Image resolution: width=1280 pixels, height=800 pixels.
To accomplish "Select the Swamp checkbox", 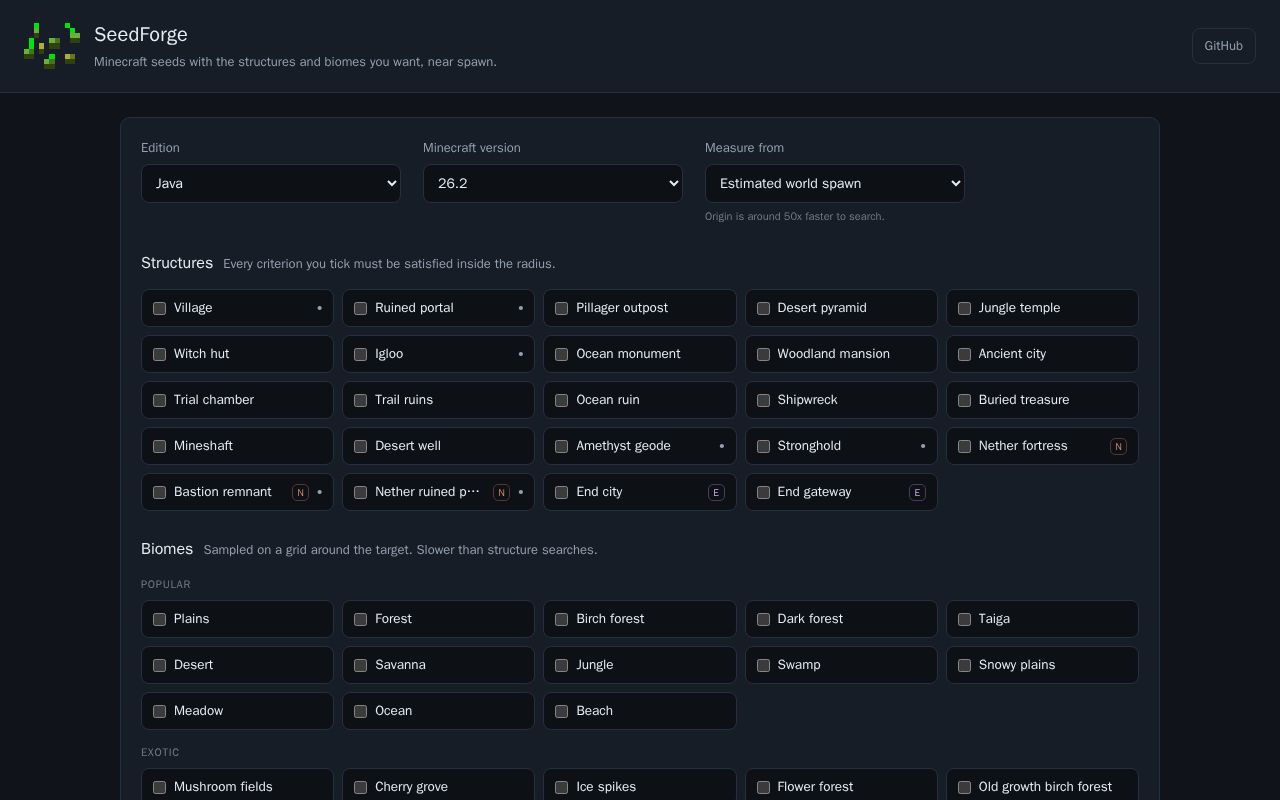I will click(763, 665).
